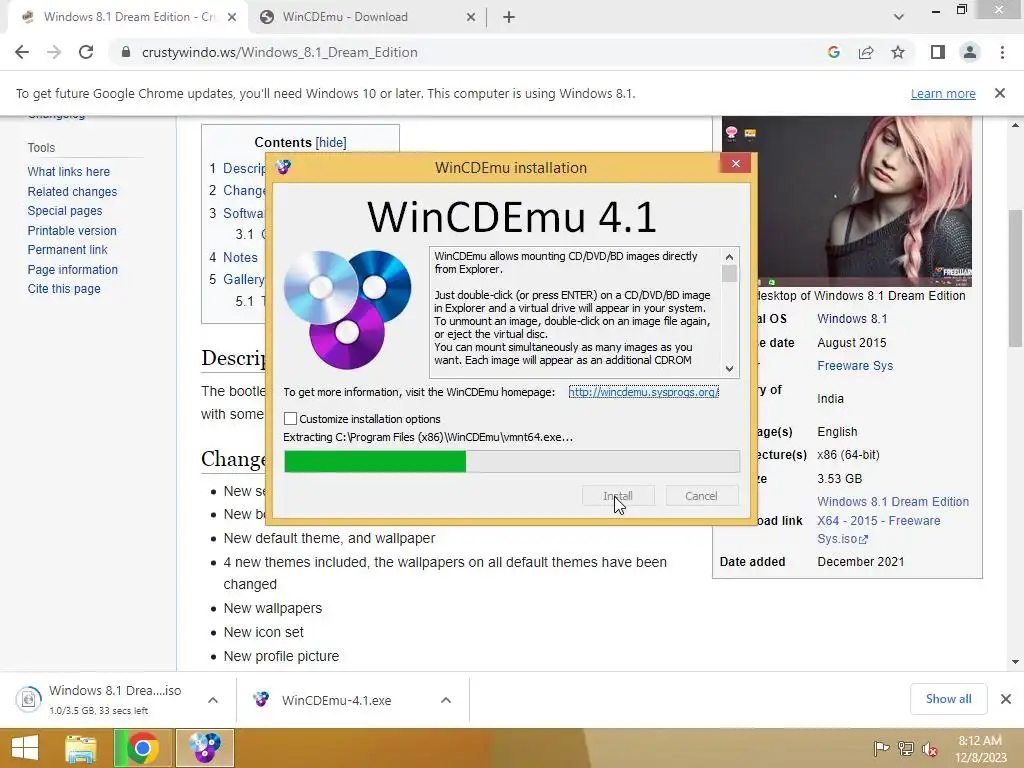Click Chrome icon on taskbar
Image resolution: width=1024 pixels, height=768 pixels.
[142, 748]
